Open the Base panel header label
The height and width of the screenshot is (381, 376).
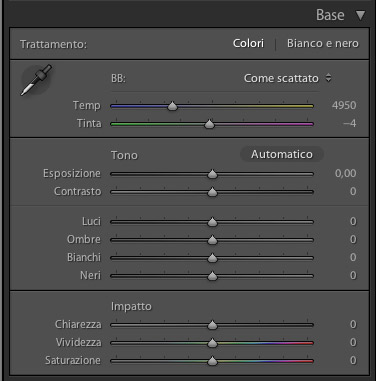pyautogui.click(x=330, y=15)
